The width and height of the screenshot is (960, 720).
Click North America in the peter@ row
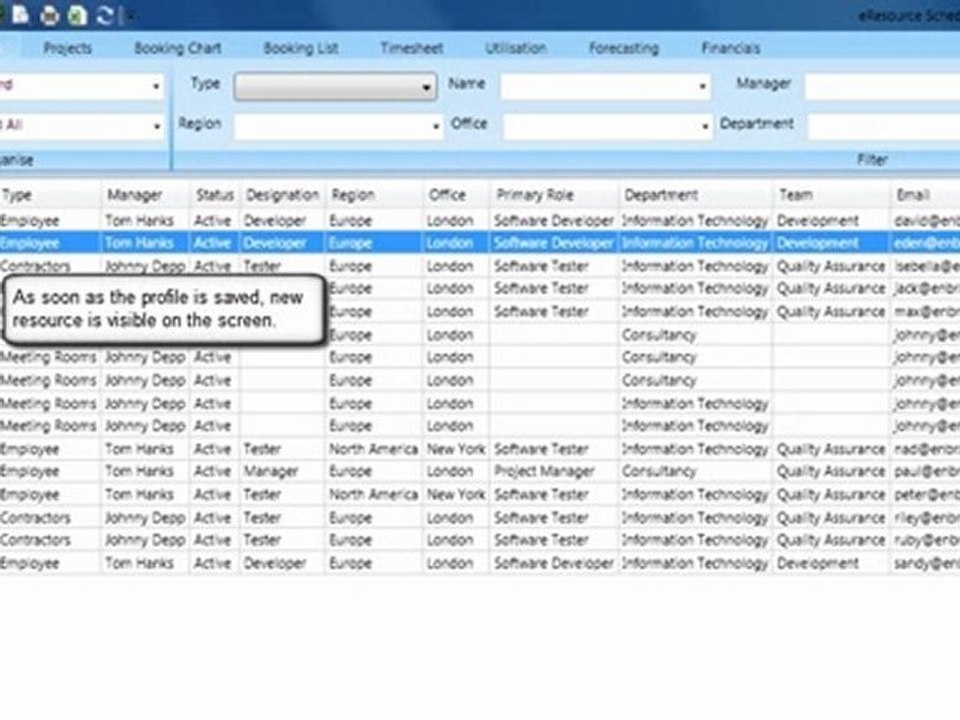(373, 495)
